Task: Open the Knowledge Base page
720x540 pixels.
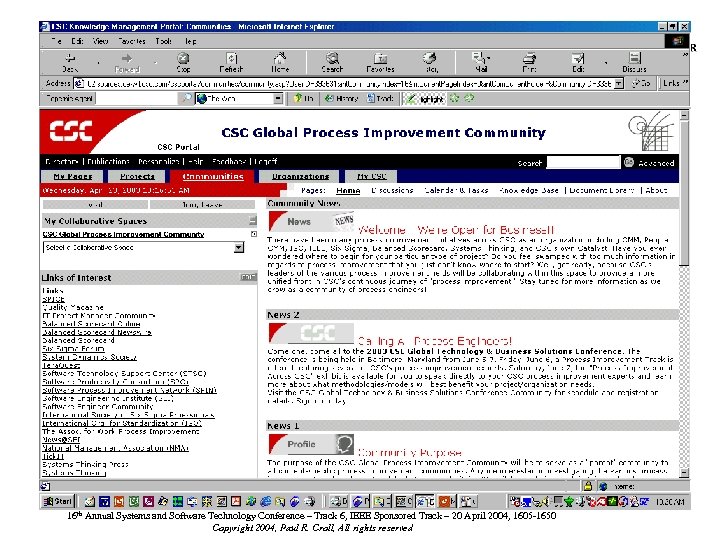Action: pos(529,190)
